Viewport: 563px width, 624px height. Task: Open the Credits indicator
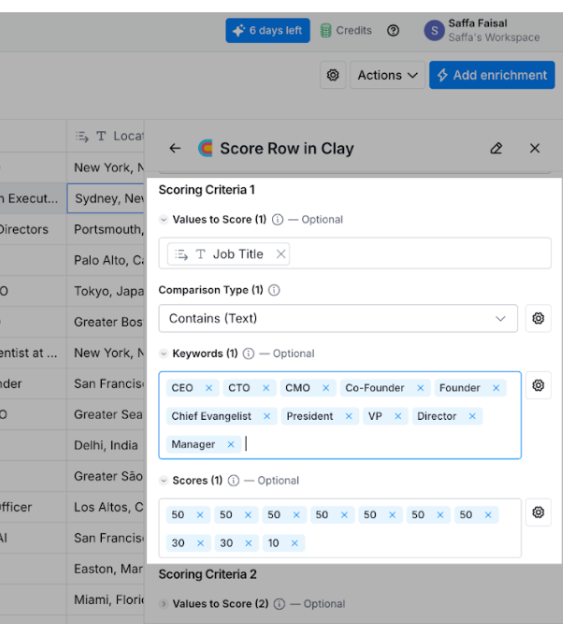(346, 30)
